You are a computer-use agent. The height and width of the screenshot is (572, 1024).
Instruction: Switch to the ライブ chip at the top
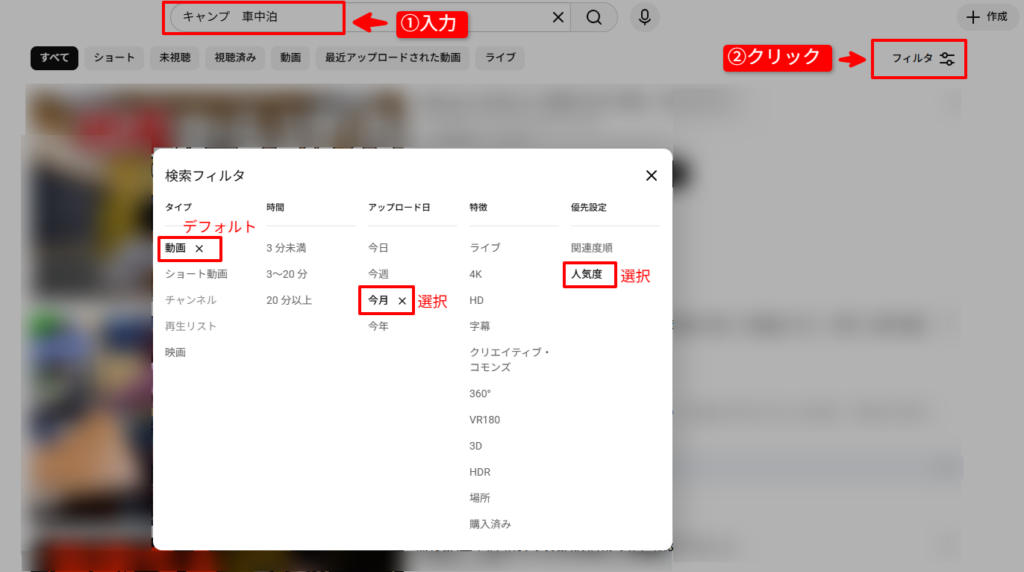(500, 58)
